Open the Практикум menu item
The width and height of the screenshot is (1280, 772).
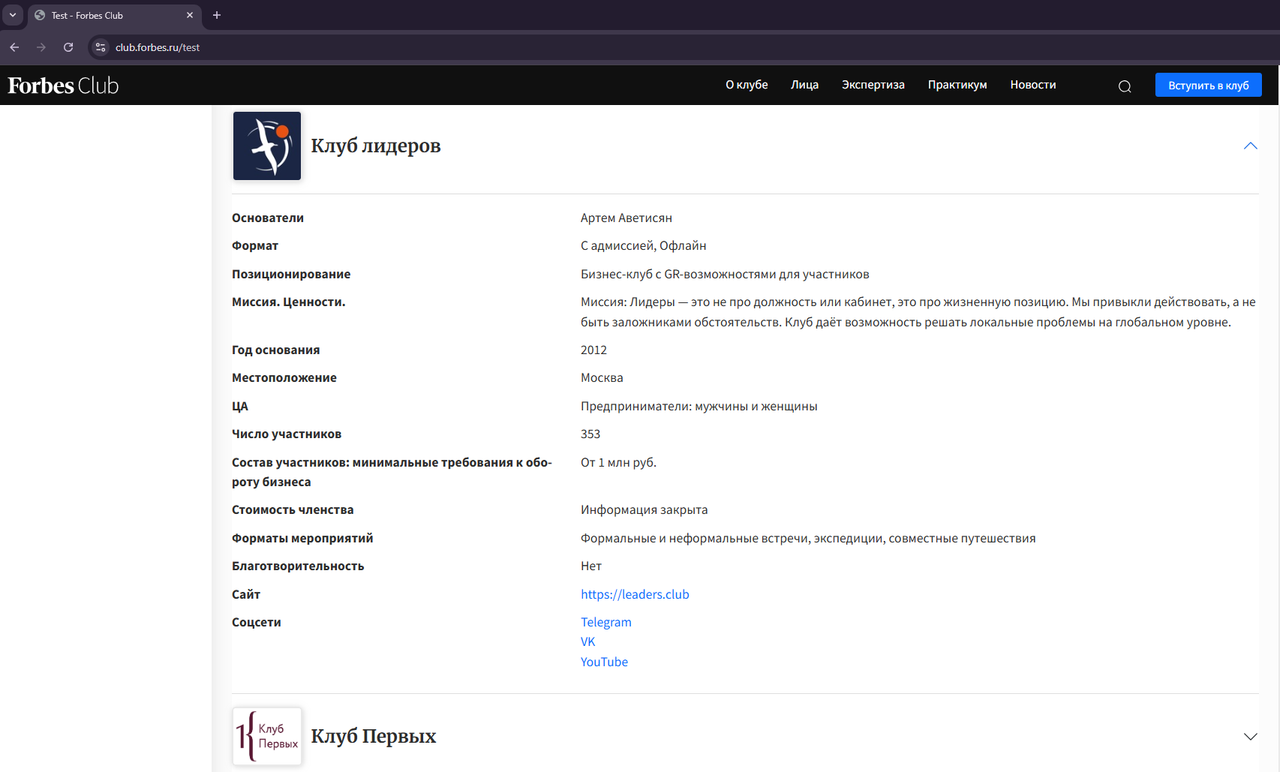click(x=957, y=85)
